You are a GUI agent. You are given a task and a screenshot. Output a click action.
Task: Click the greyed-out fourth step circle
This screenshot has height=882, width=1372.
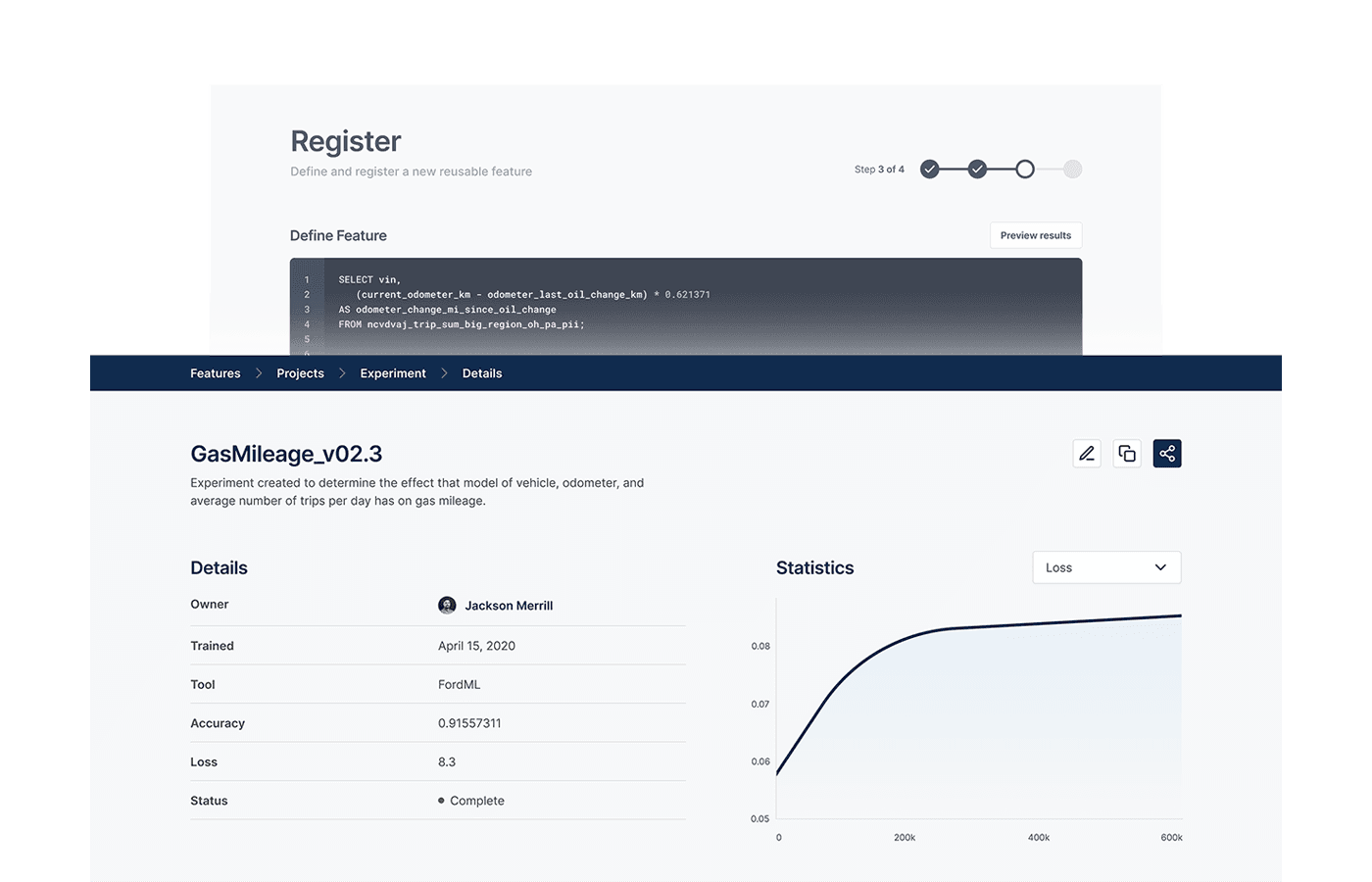pos(1073,170)
